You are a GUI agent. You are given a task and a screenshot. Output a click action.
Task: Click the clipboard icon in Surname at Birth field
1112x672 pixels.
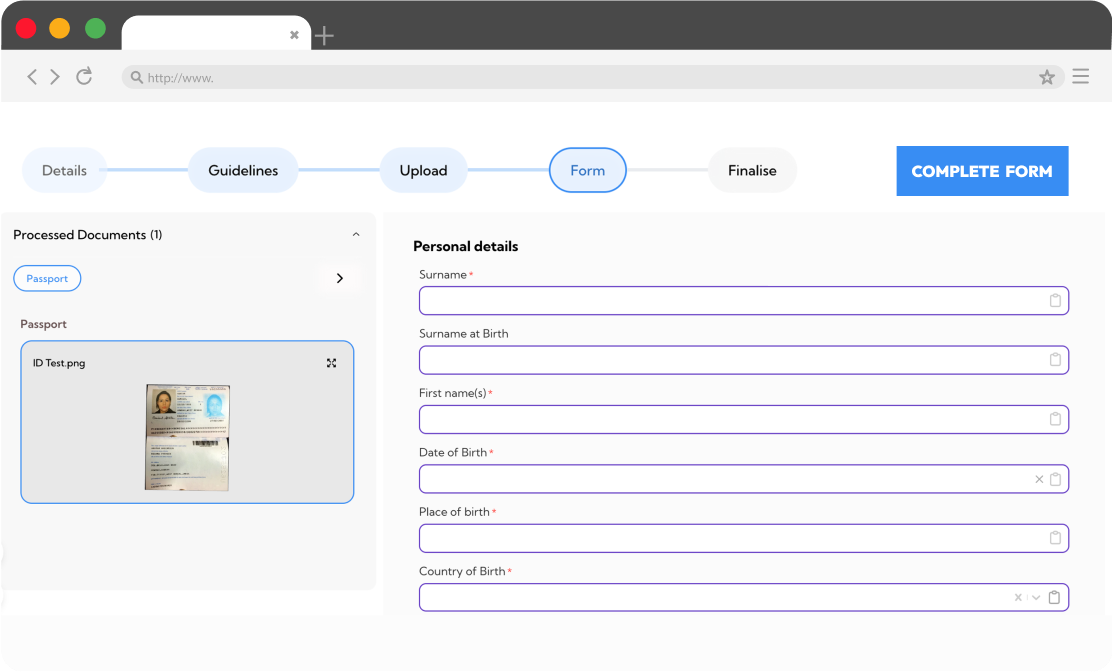1055,360
